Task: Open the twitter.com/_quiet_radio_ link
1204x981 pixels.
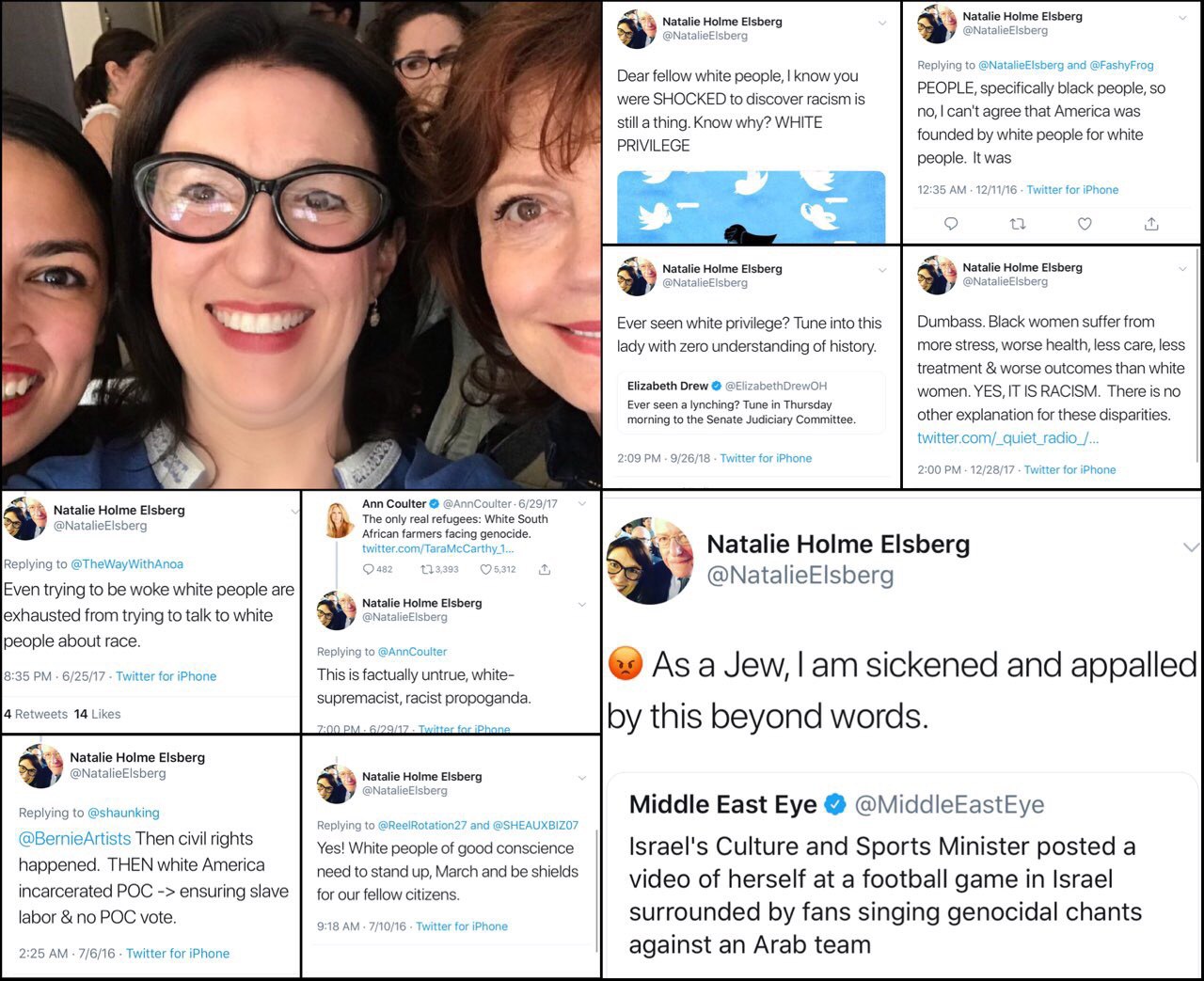Action: click(x=1007, y=437)
